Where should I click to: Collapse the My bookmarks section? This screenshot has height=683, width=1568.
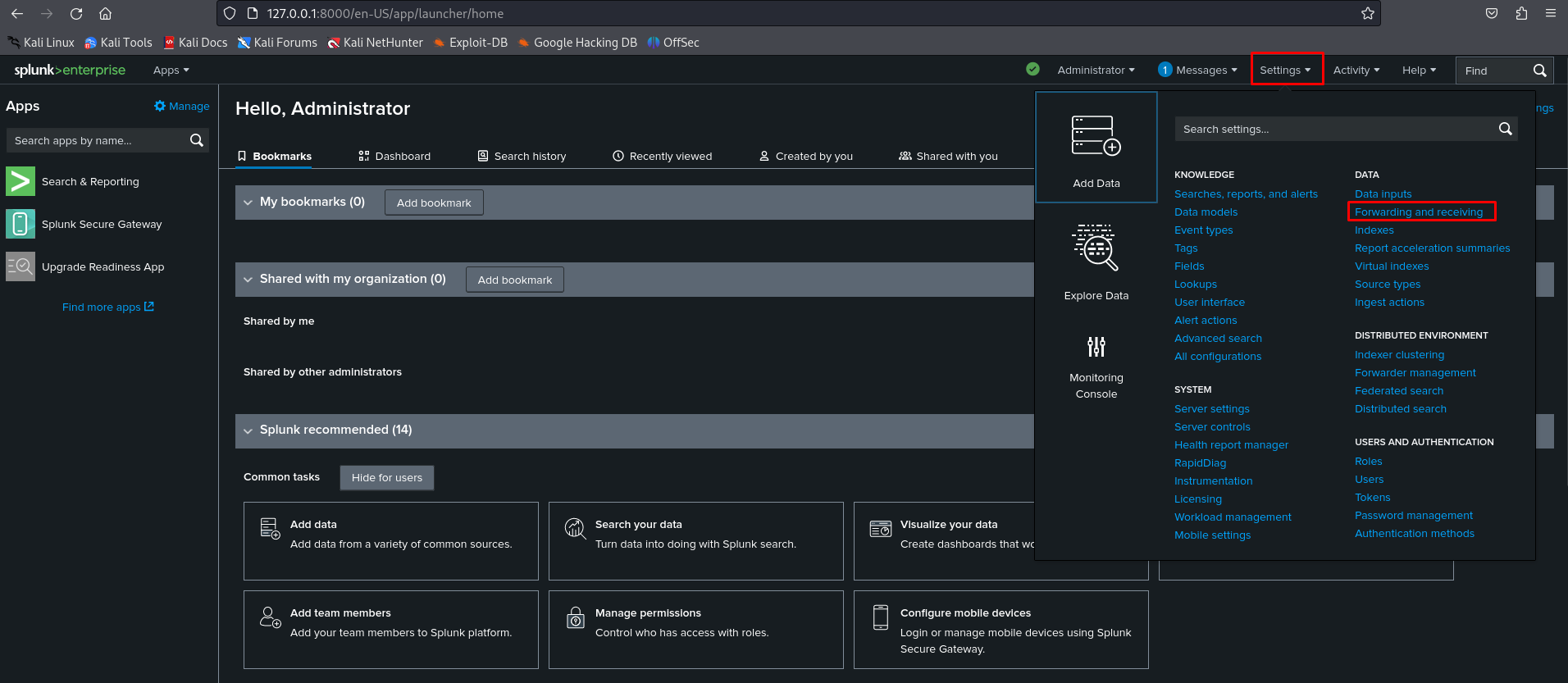pos(248,203)
